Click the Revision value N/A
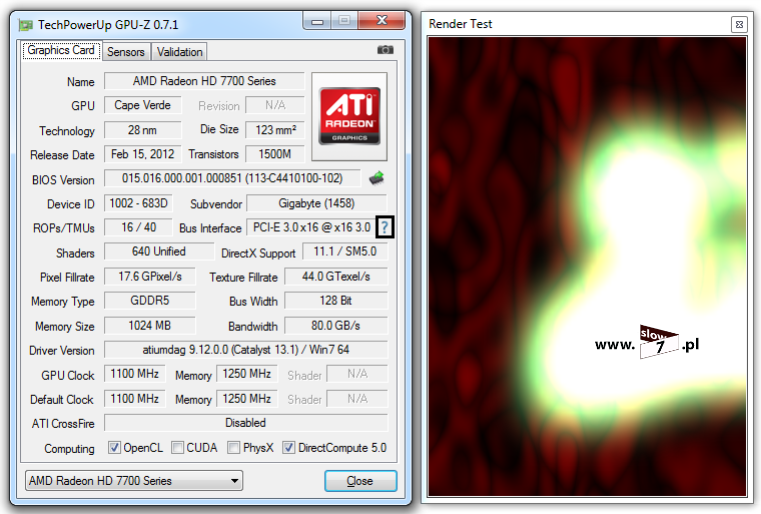 pos(275,105)
